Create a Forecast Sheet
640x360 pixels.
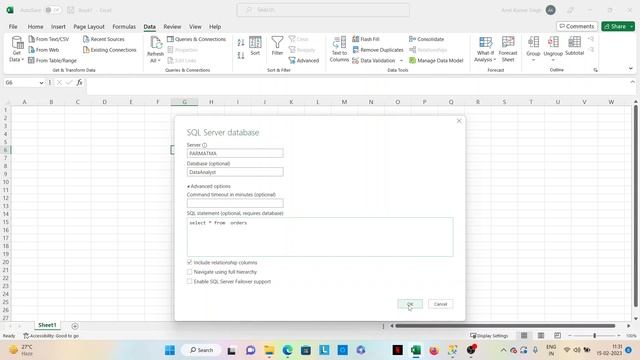coord(508,49)
